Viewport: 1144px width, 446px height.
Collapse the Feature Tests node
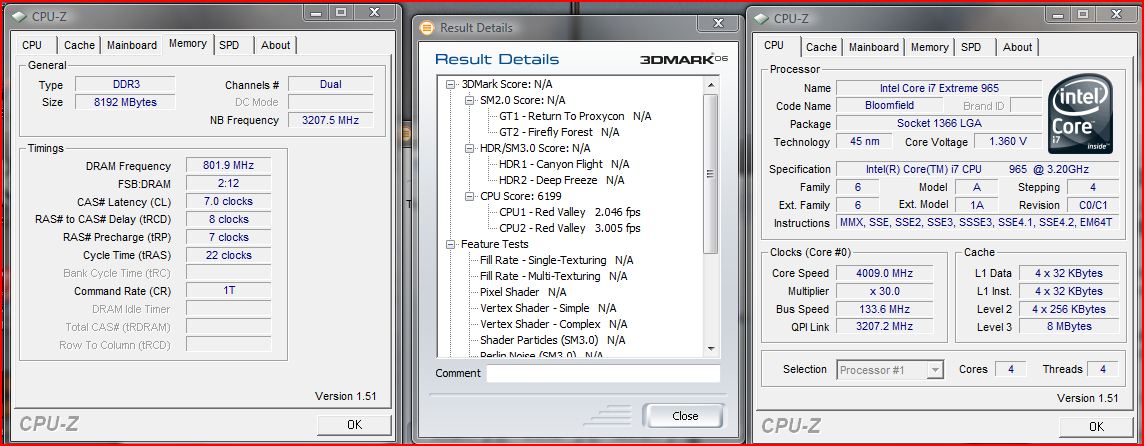[x=450, y=244]
